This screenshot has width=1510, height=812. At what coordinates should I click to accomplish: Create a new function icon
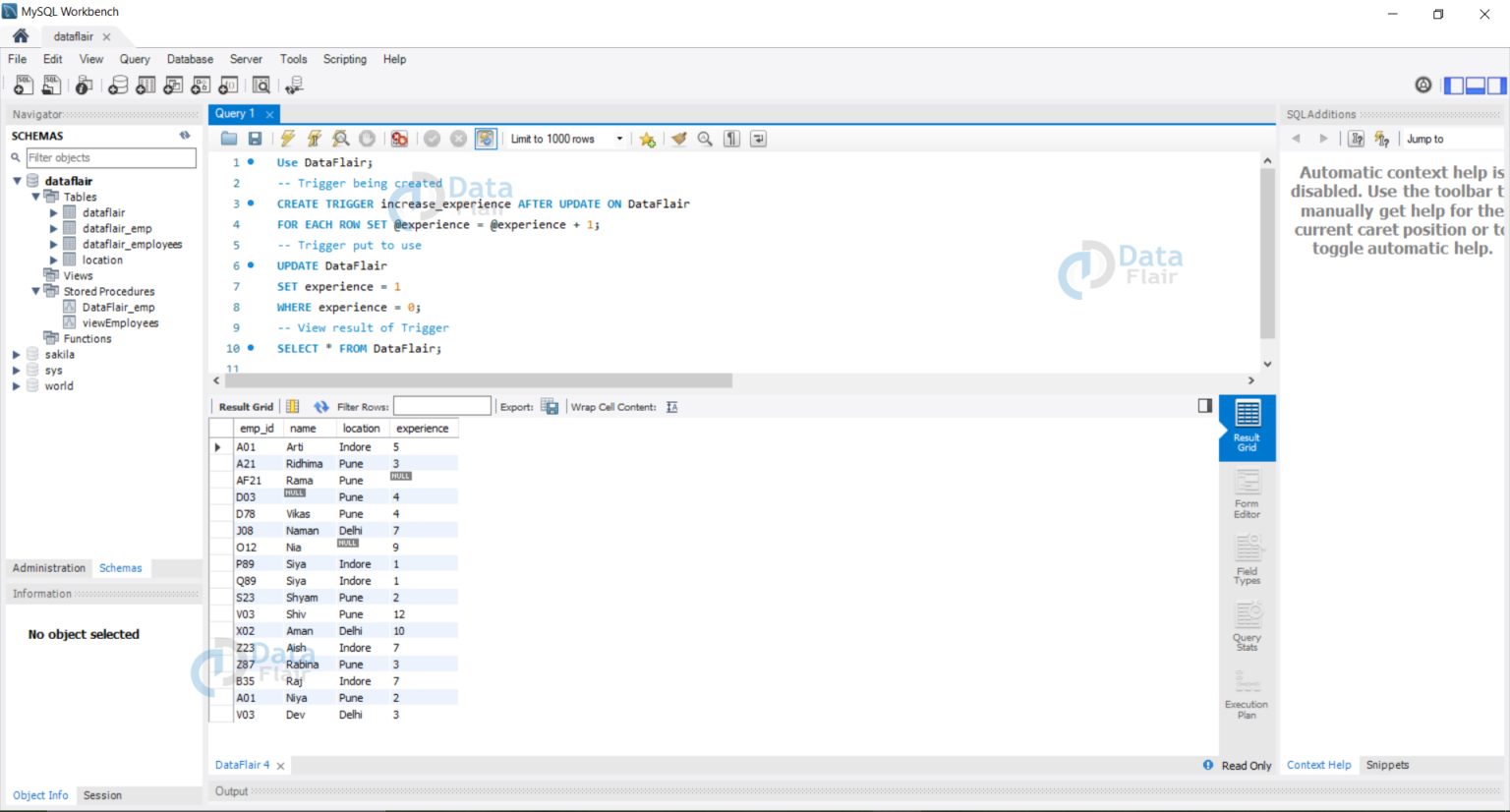[x=228, y=86]
